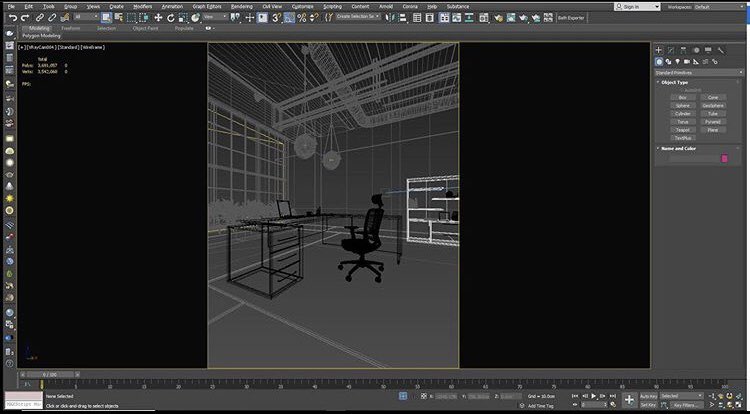This screenshot has height=414, width=750.
Task: Toggle Angle Snap
Action: point(289,18)
